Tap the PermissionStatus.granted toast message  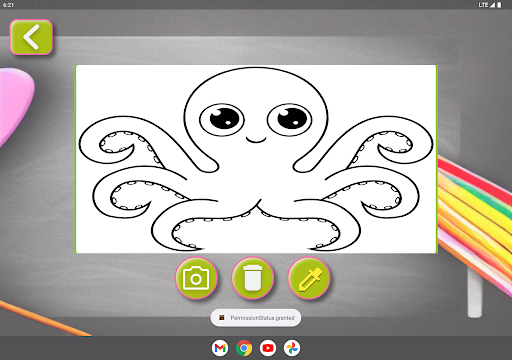point(256,318)
